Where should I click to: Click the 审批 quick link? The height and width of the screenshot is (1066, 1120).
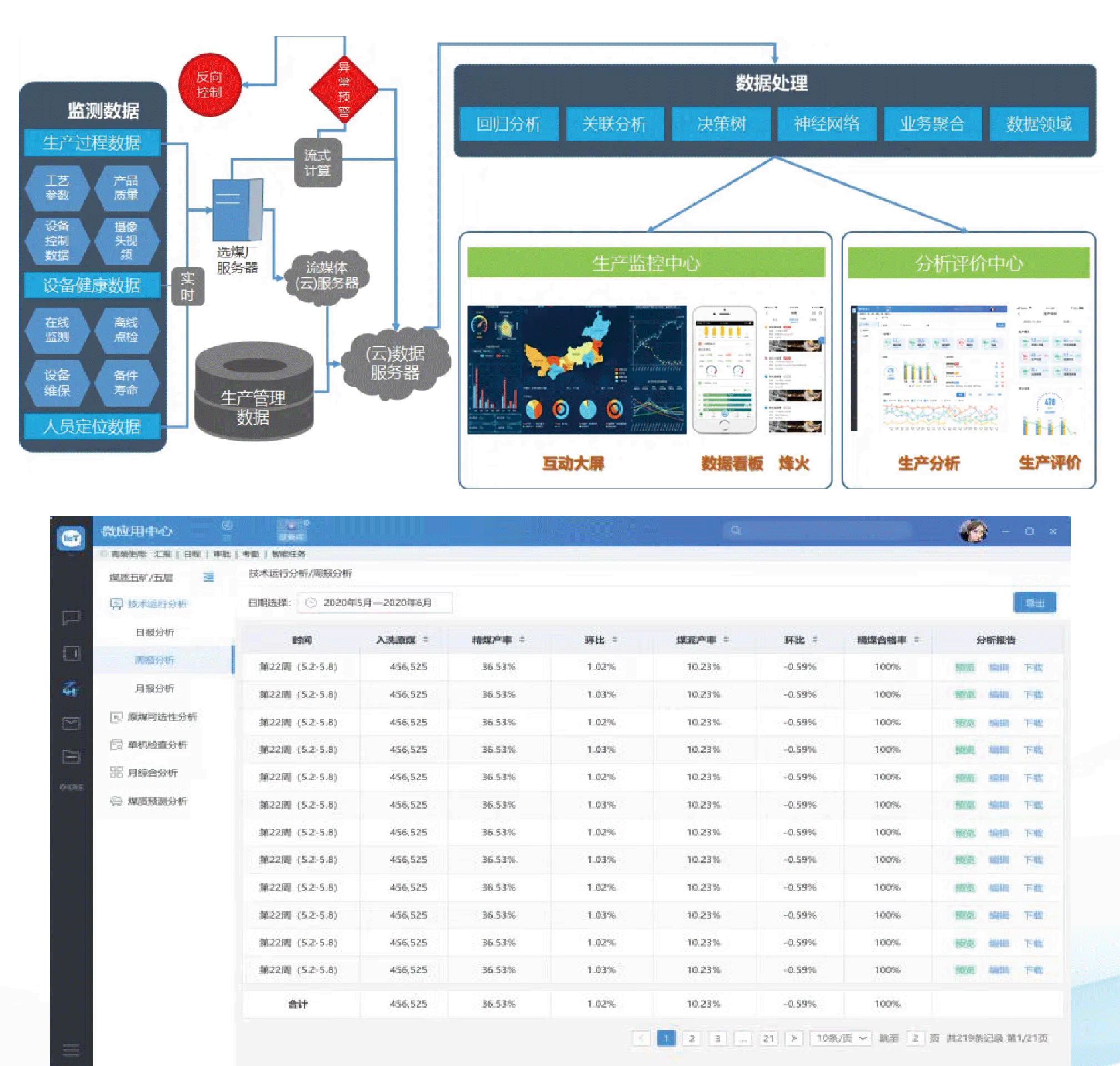[222, 554]
